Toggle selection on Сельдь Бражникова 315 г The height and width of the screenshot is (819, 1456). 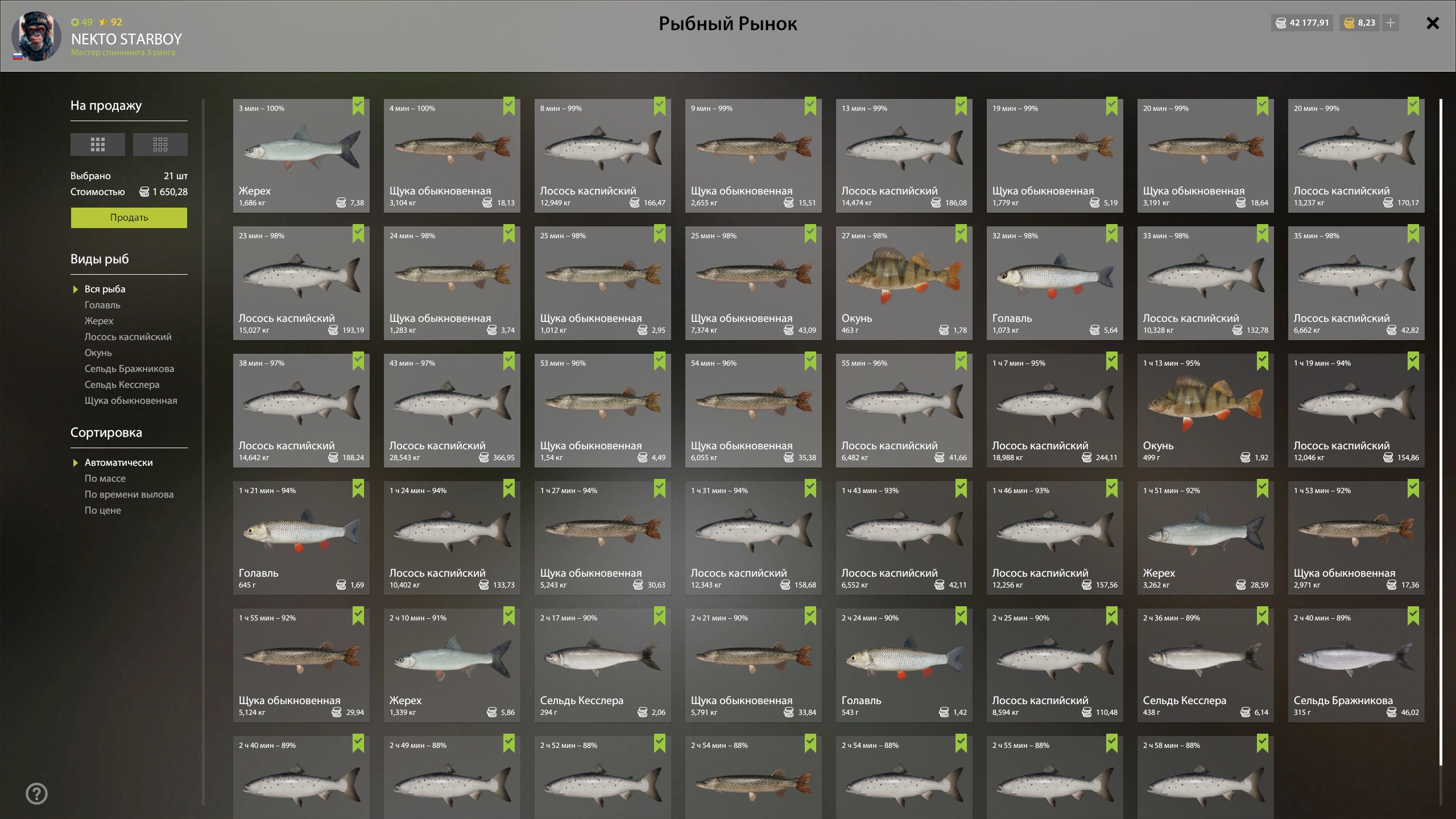pyautogui.click(x=1413, y=615)
